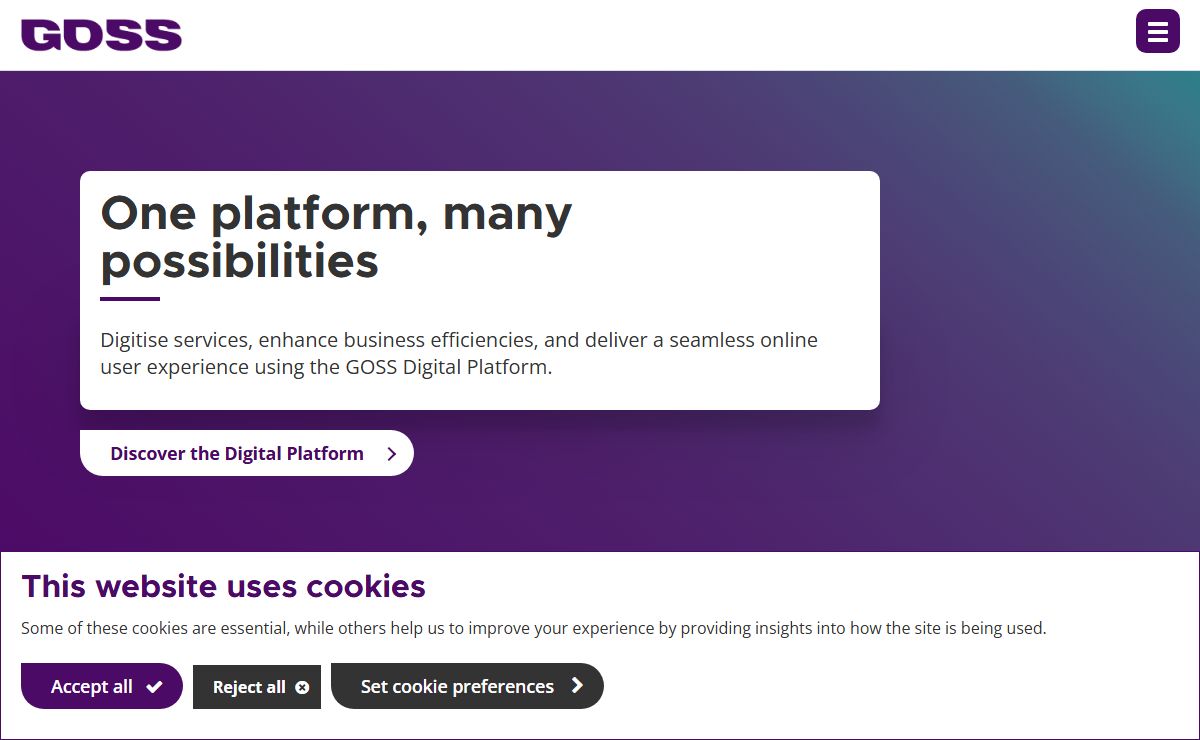Click the arrow on Discover the Digital Platform
The width and height of the screenshot is (1200, 740).
tap(391, 454)
